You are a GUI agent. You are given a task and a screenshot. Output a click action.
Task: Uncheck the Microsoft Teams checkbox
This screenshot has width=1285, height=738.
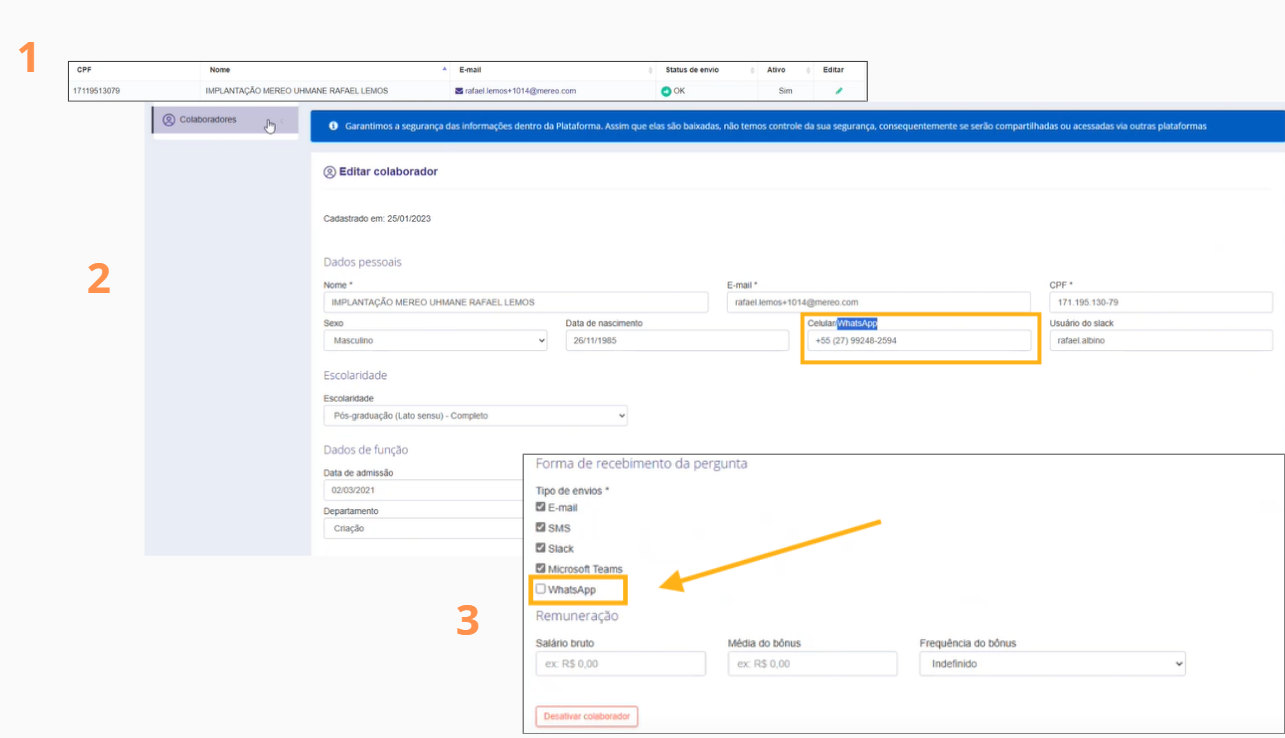[541, 568]
